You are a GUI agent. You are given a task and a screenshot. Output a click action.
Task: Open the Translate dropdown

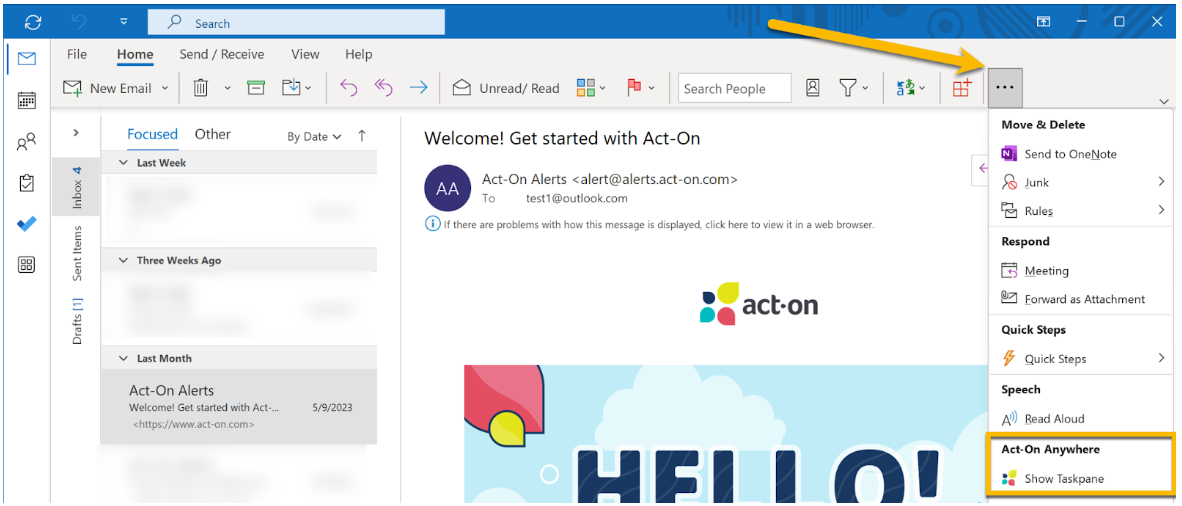[x=911, y=88]
